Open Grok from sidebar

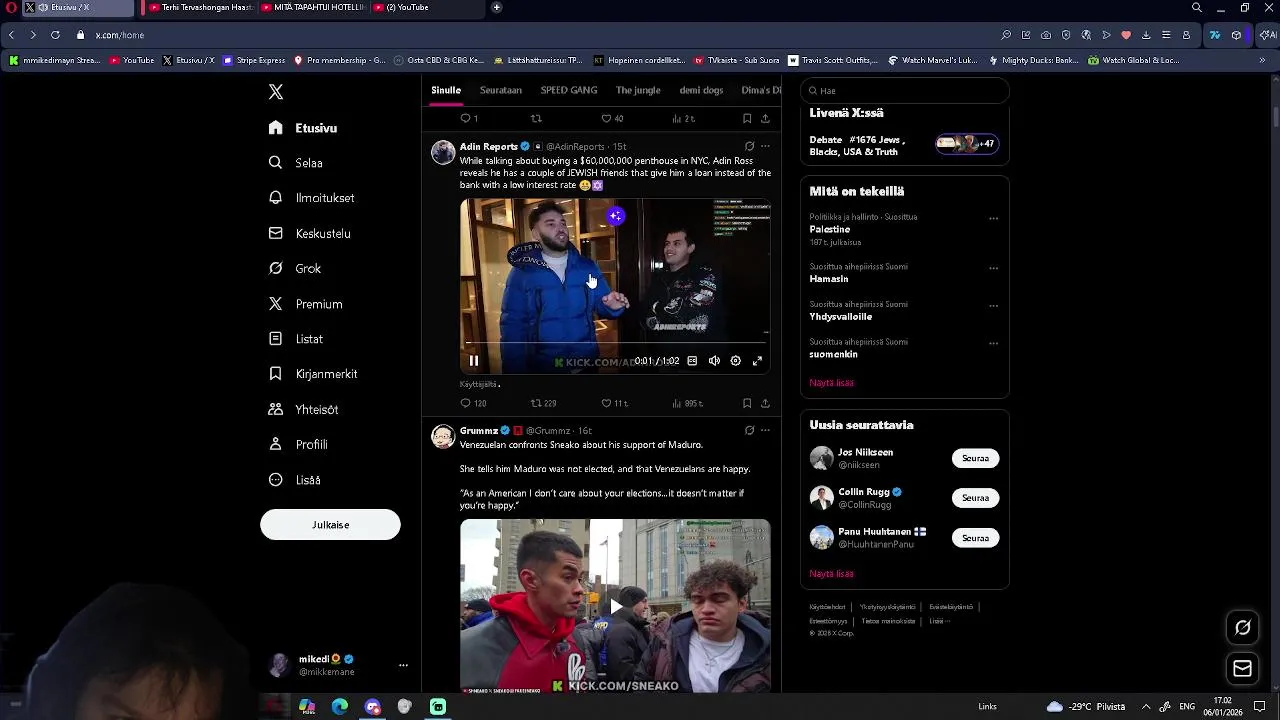pyautogui.click(x=295, y=268)
